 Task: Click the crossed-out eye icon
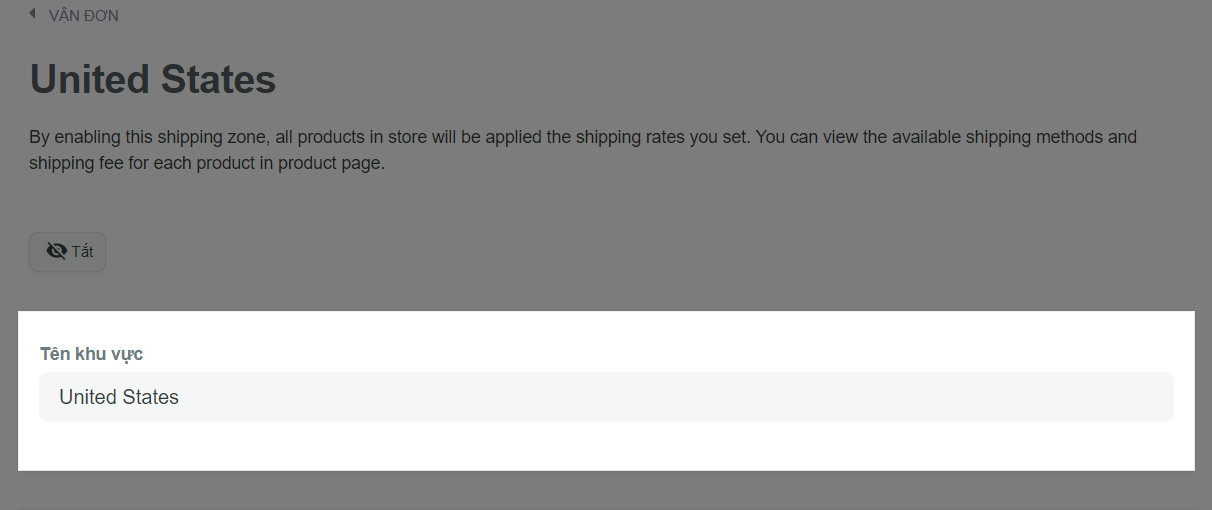pyautogui.click(x=57, y=252)
